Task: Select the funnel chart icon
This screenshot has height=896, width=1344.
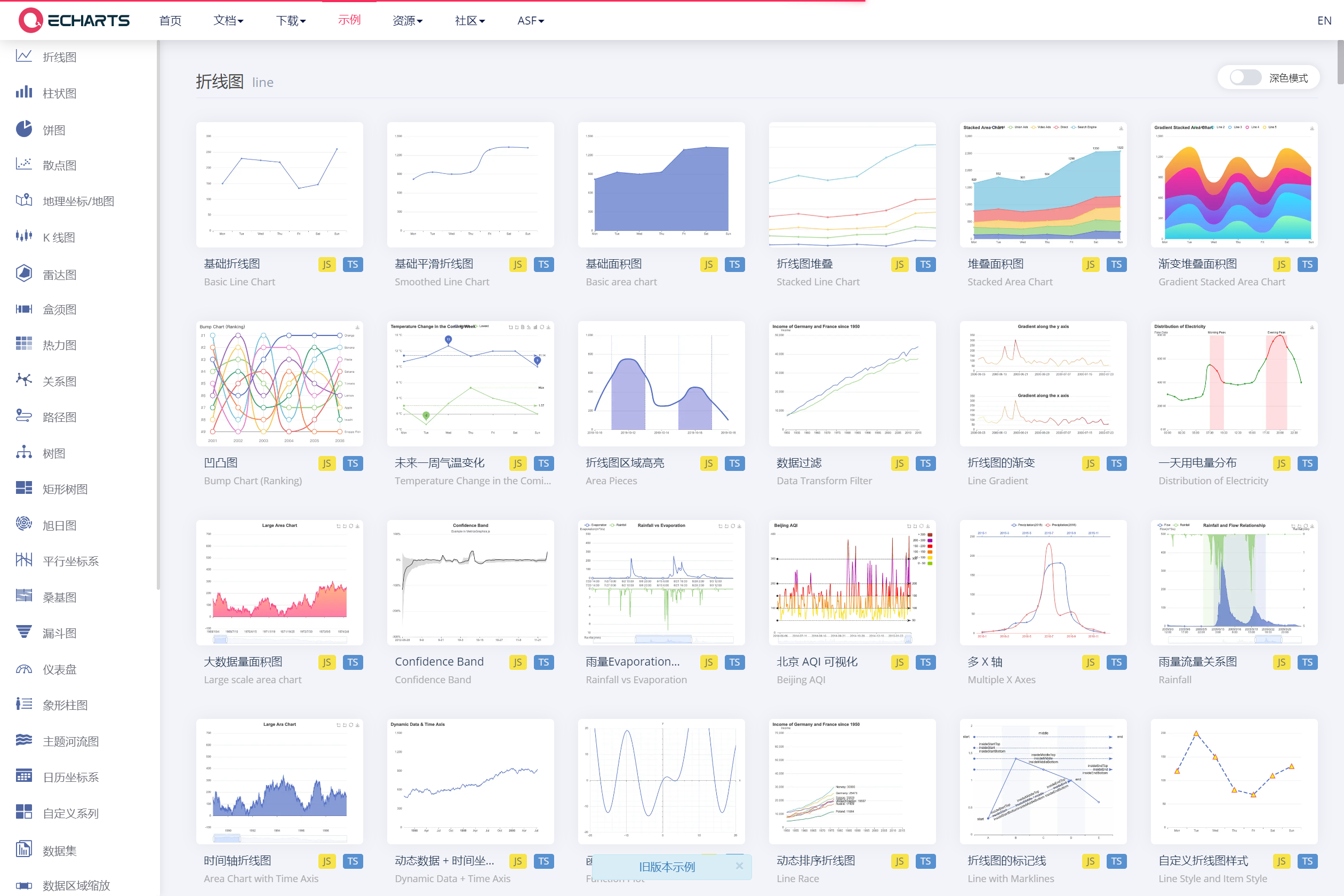Action: coord(24,632)
